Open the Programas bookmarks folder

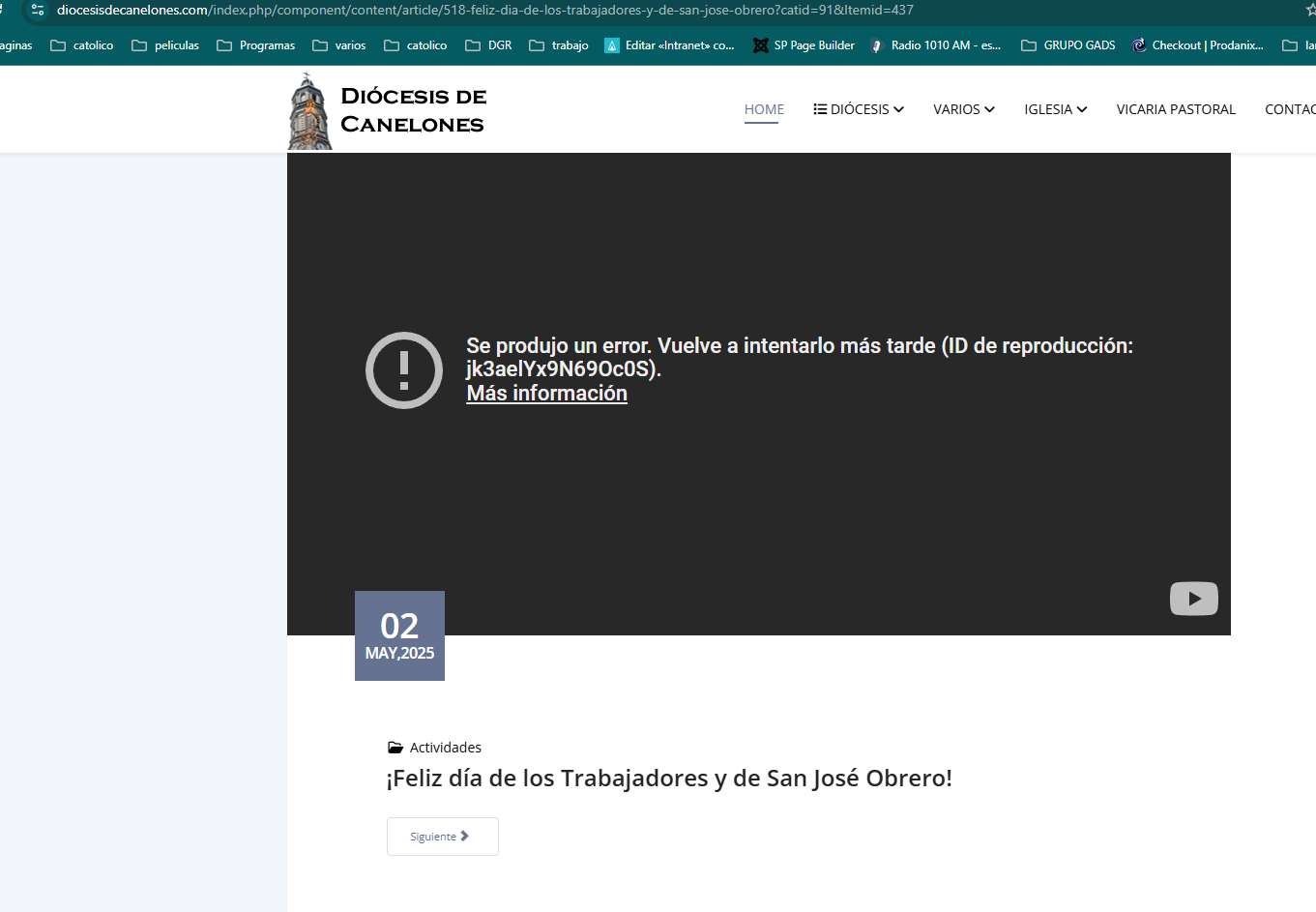coord(256,45)
